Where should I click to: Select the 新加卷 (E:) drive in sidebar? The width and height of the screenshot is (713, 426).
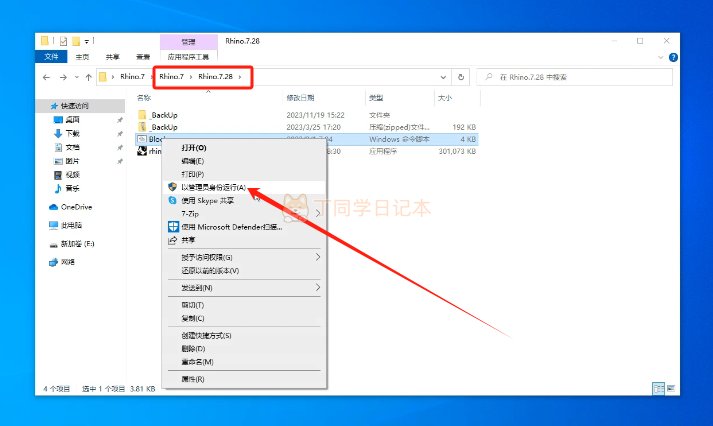tap(77, 244)
